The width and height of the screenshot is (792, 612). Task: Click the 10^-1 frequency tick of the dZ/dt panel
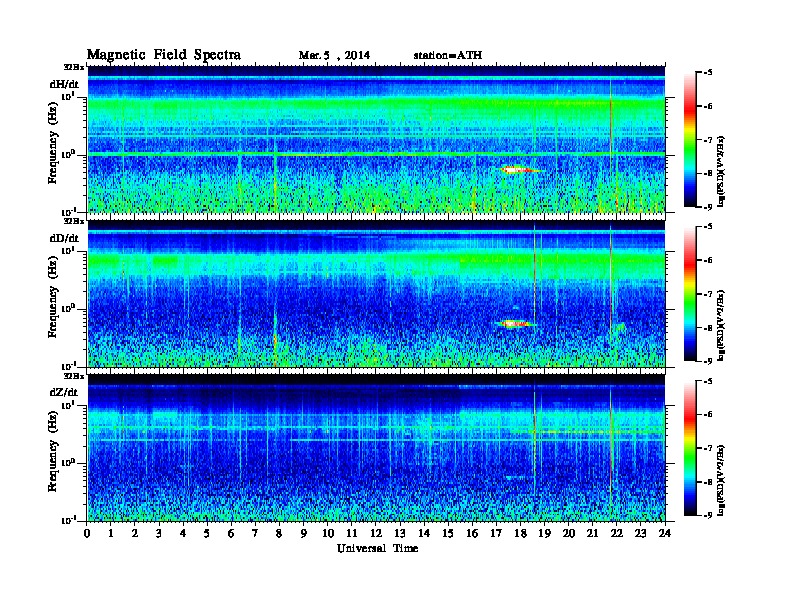click(x=68, y=520)
